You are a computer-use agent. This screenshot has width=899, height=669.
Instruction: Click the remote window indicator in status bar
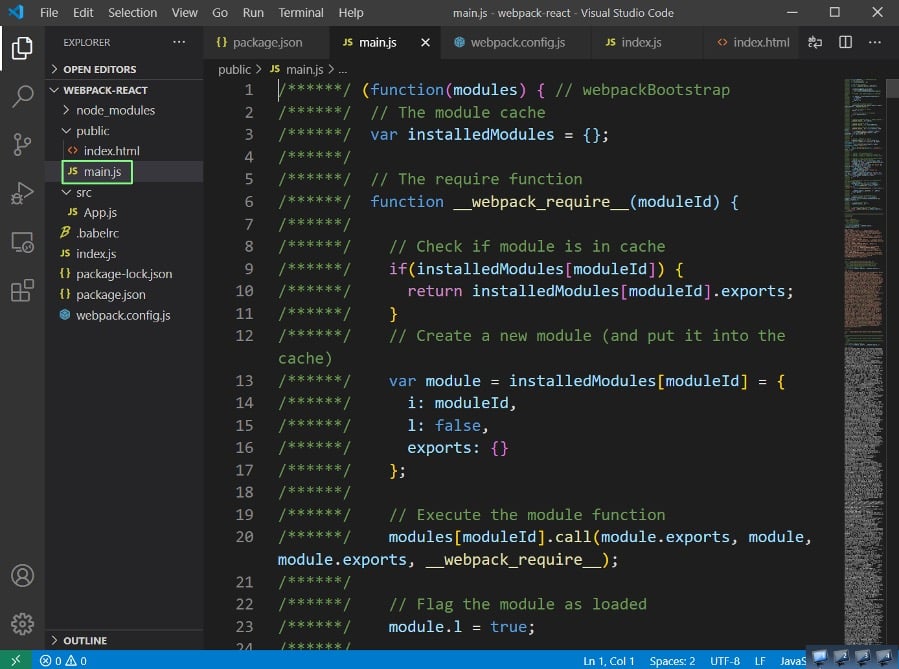[15, 660]
